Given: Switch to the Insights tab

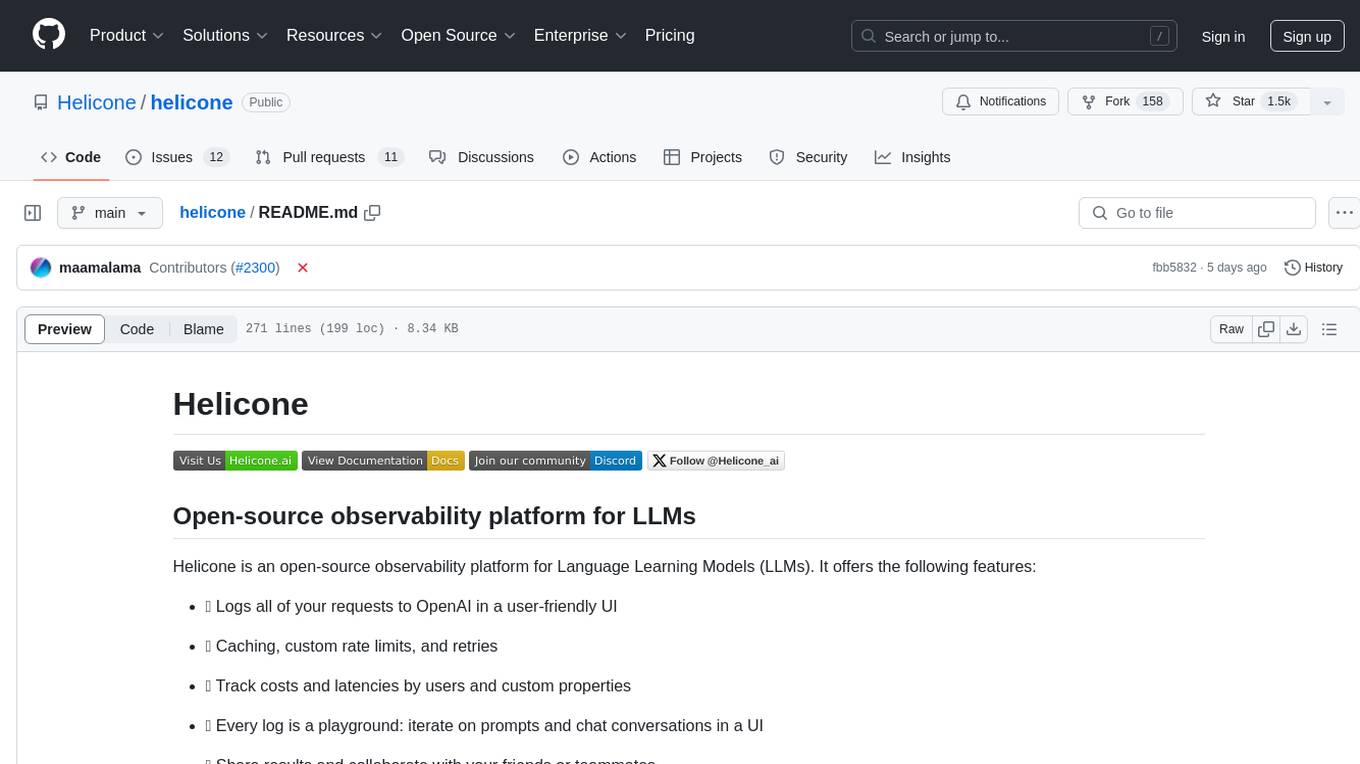Looking at the screenshot, I should (912, 157).
